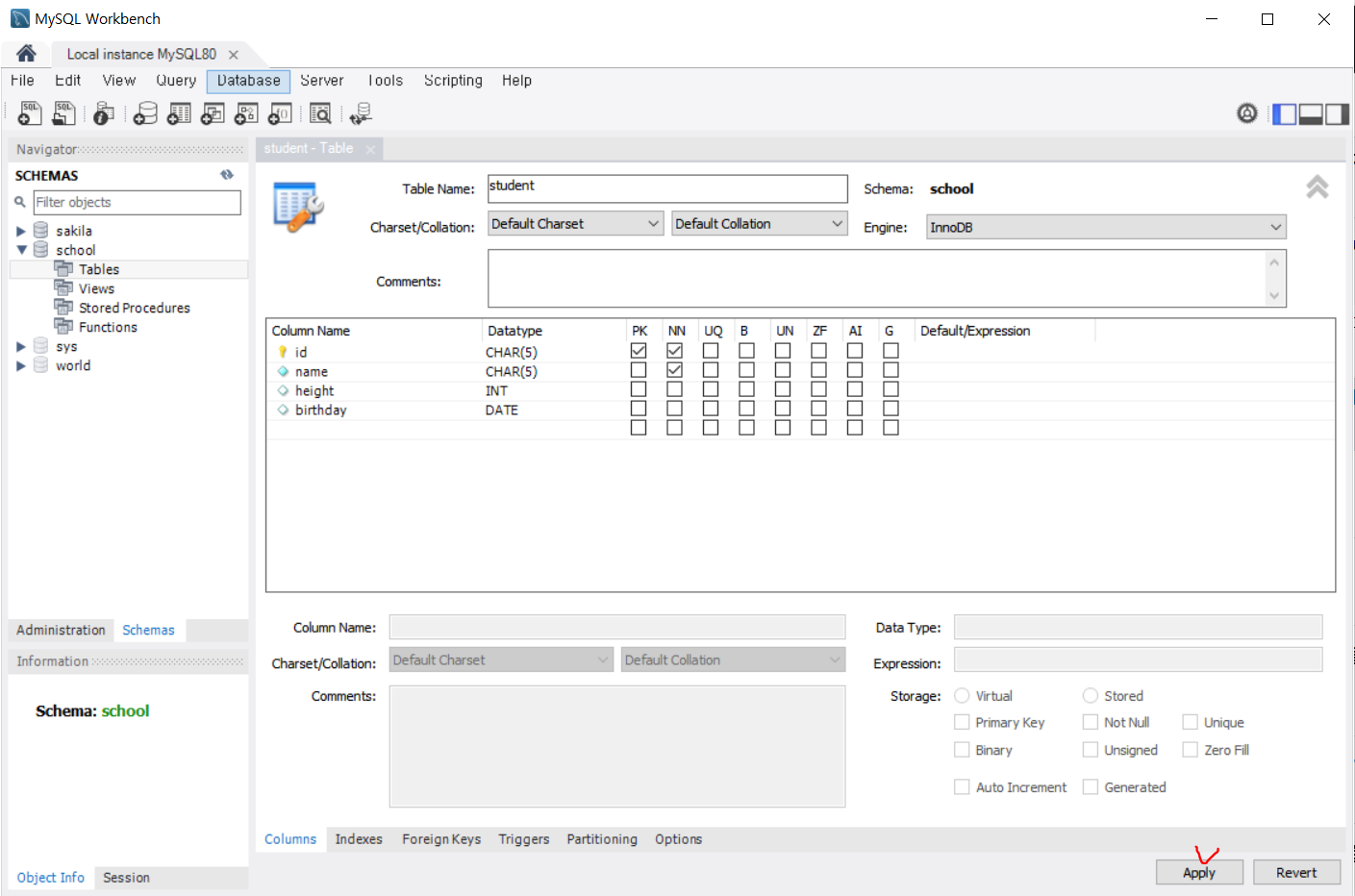Click the table editor wrench icon

click(x=298, y=206)
